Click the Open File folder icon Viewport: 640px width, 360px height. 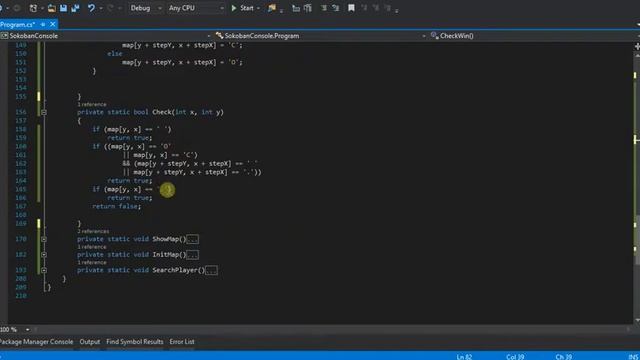click(x=52, y=8)
